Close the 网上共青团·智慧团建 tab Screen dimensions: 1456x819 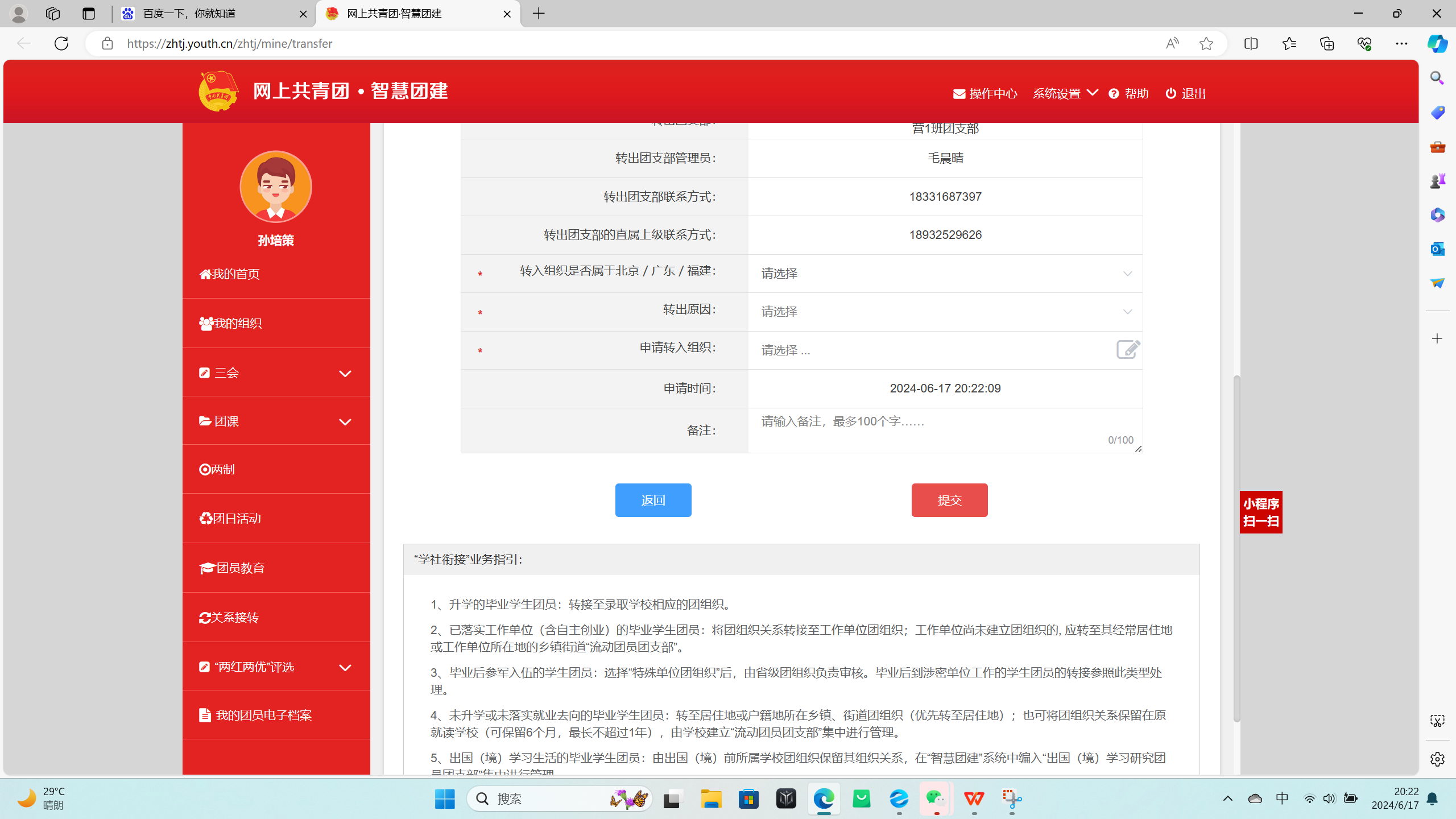click(507, 14)
